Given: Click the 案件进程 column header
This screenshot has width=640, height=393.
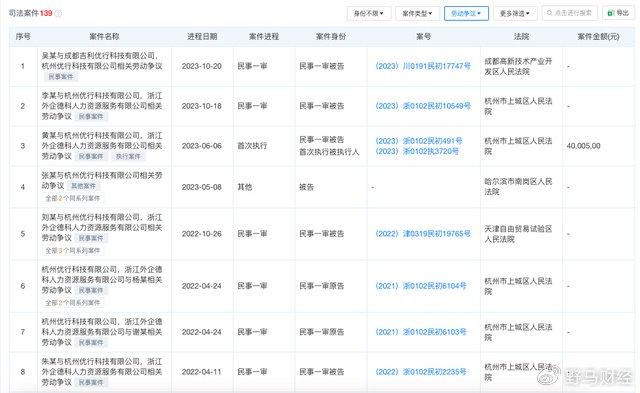Looking at the screenshot, I should (x=264, y=37).
